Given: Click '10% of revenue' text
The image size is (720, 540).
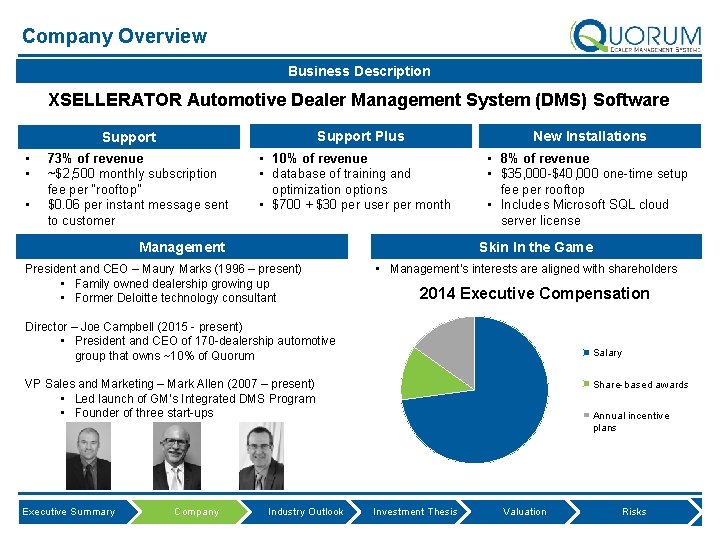Looking at the screenshot, I should tap(320, 158).
